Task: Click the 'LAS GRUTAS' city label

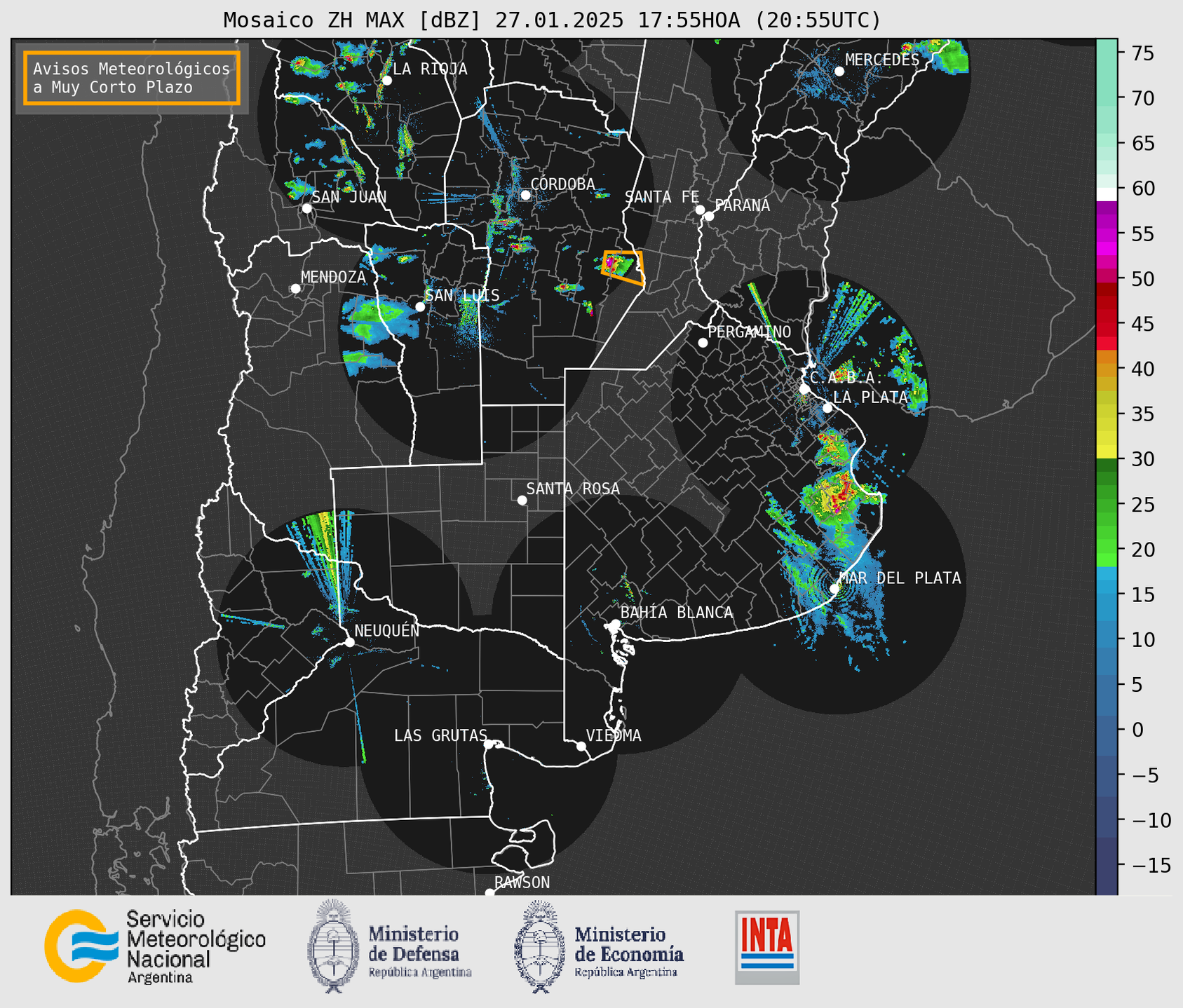Action: (x=440, y=735)
